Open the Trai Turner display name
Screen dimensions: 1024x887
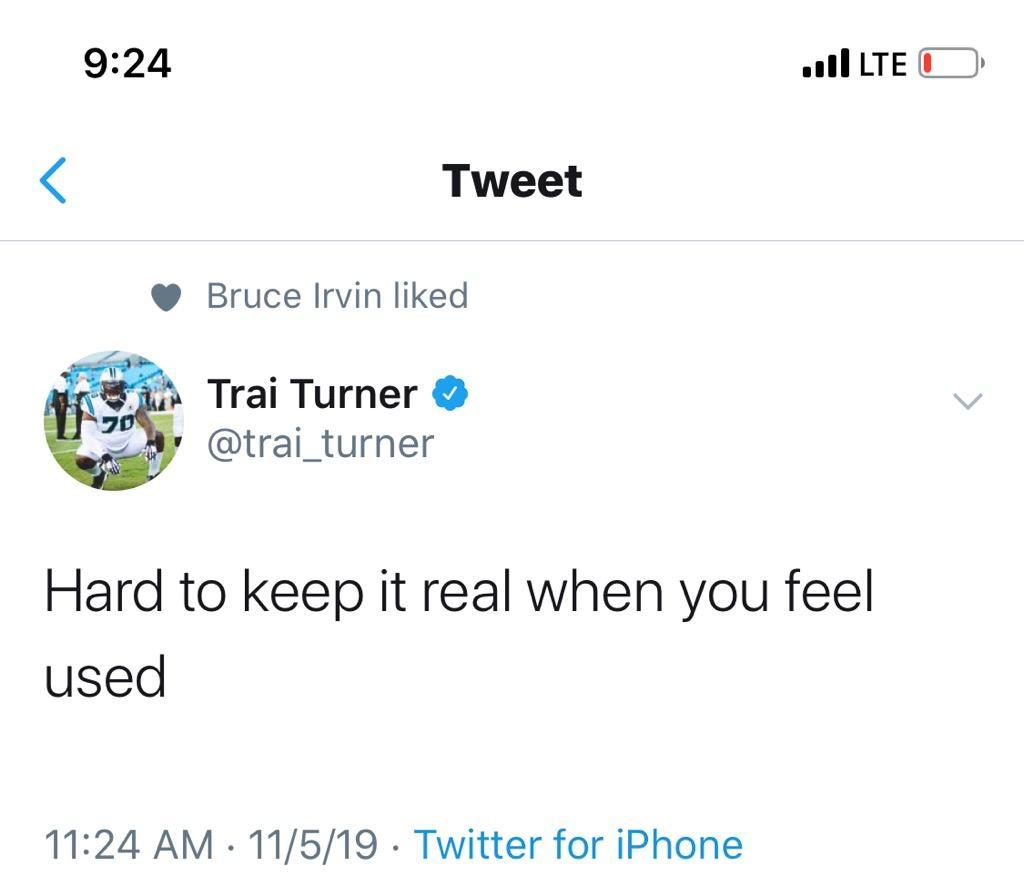pos(313,394)
